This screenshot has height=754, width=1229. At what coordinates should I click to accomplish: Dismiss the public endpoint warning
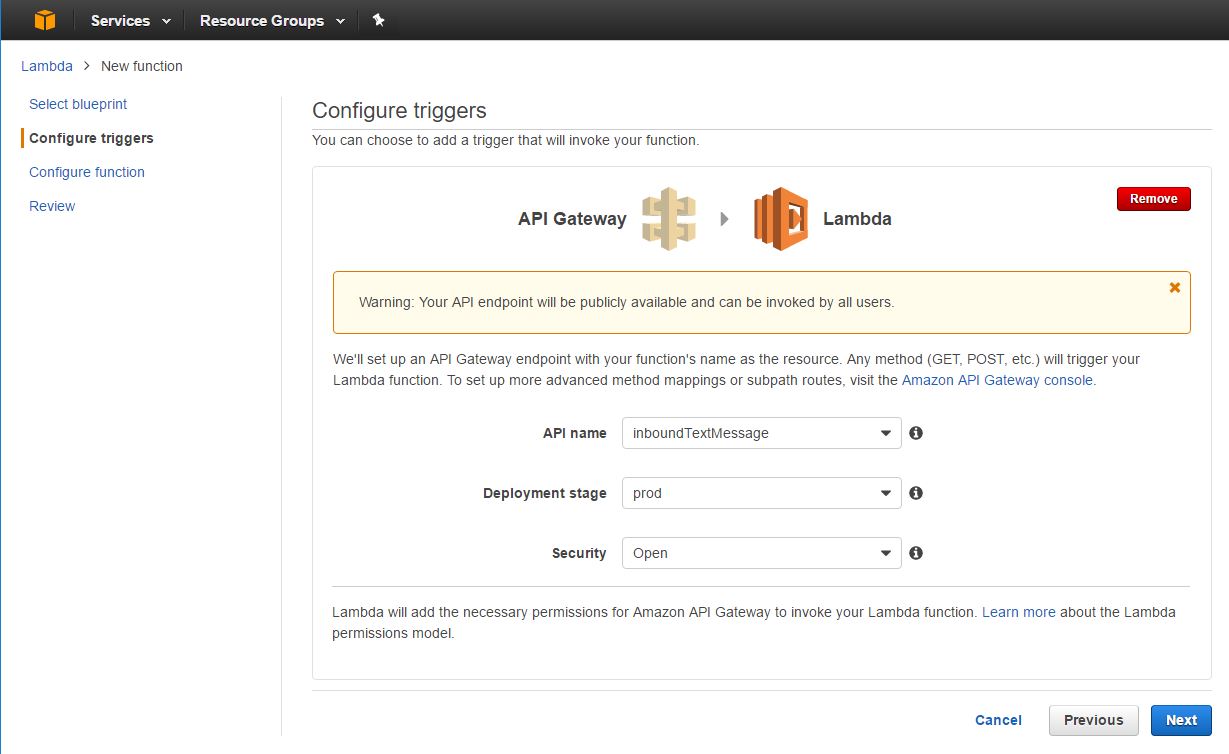click(x=1175, y=288)
